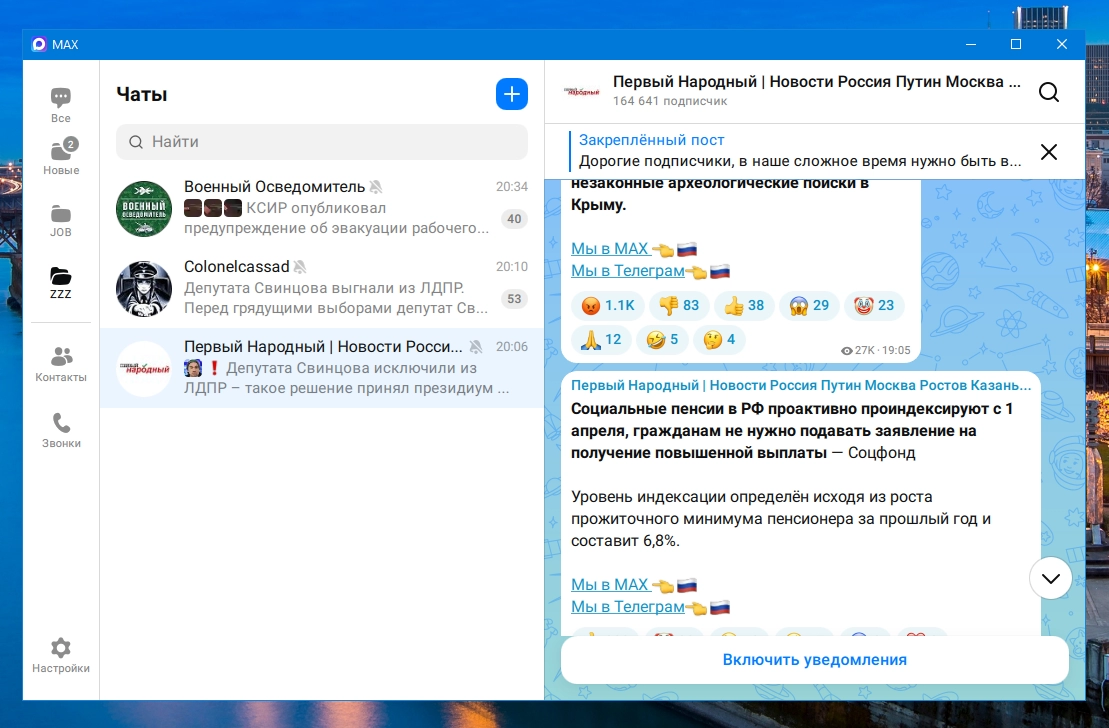This screenshot has height=728, width=1109.
Task: Click the angry face 1.1K reaction
Action: tap(607, 306)
